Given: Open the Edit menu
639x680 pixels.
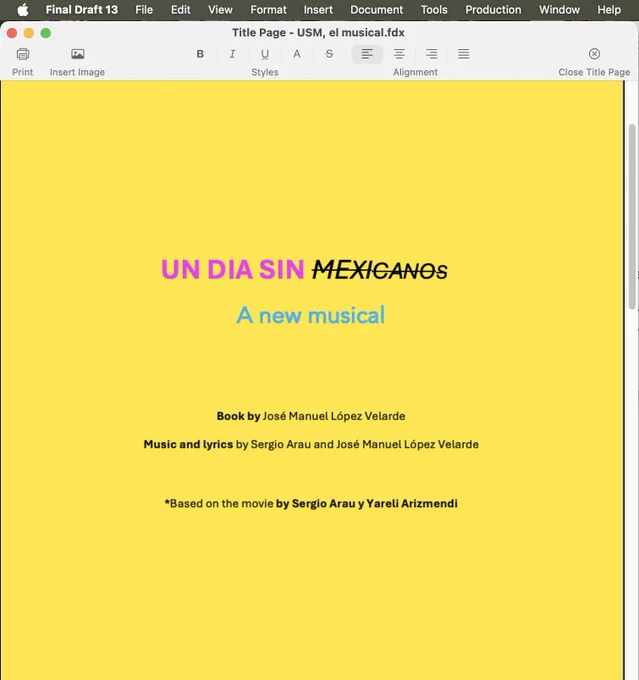Looking at the screenshot, I should pos(180,10).
